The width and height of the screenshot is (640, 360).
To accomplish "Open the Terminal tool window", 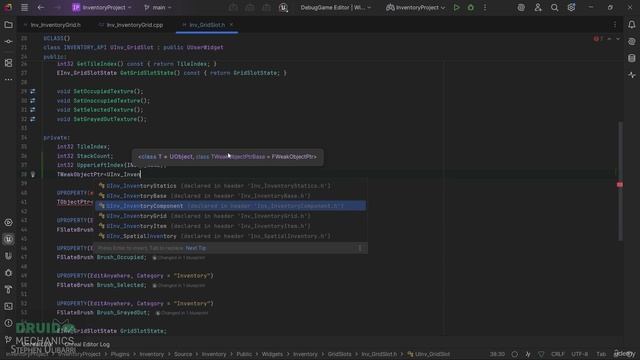I will click(8, 306).
